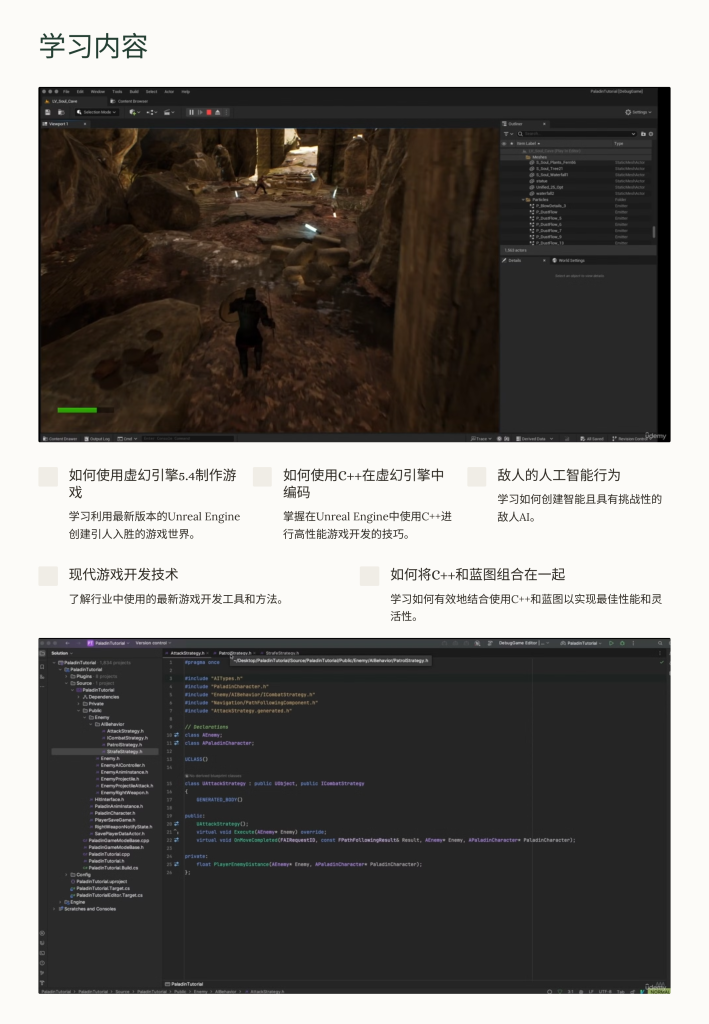
Task: Expand Scratches and Consoles in Rider tree
Action: pyautogui.click(x=54, y=908)
